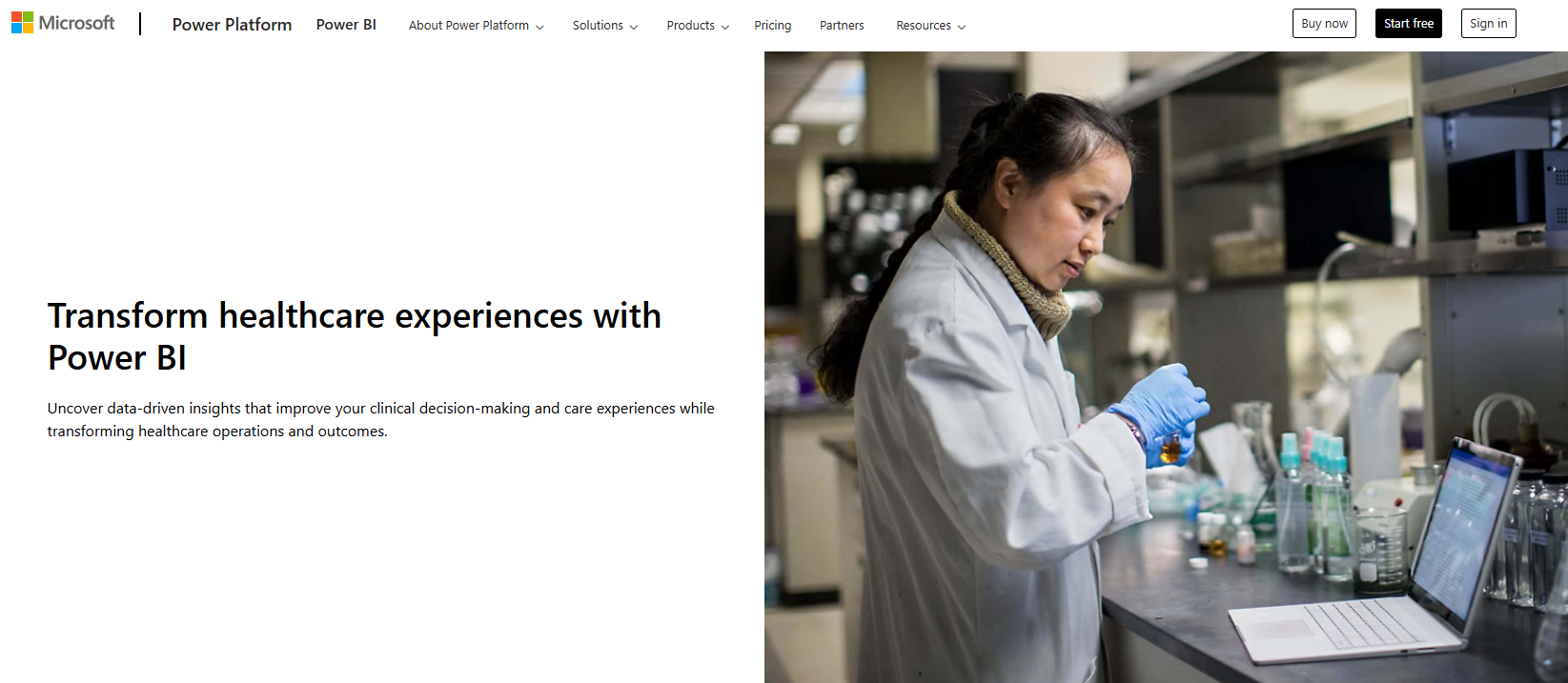
Task: Expand the chevron beside Products
Action: click(725, 27)
